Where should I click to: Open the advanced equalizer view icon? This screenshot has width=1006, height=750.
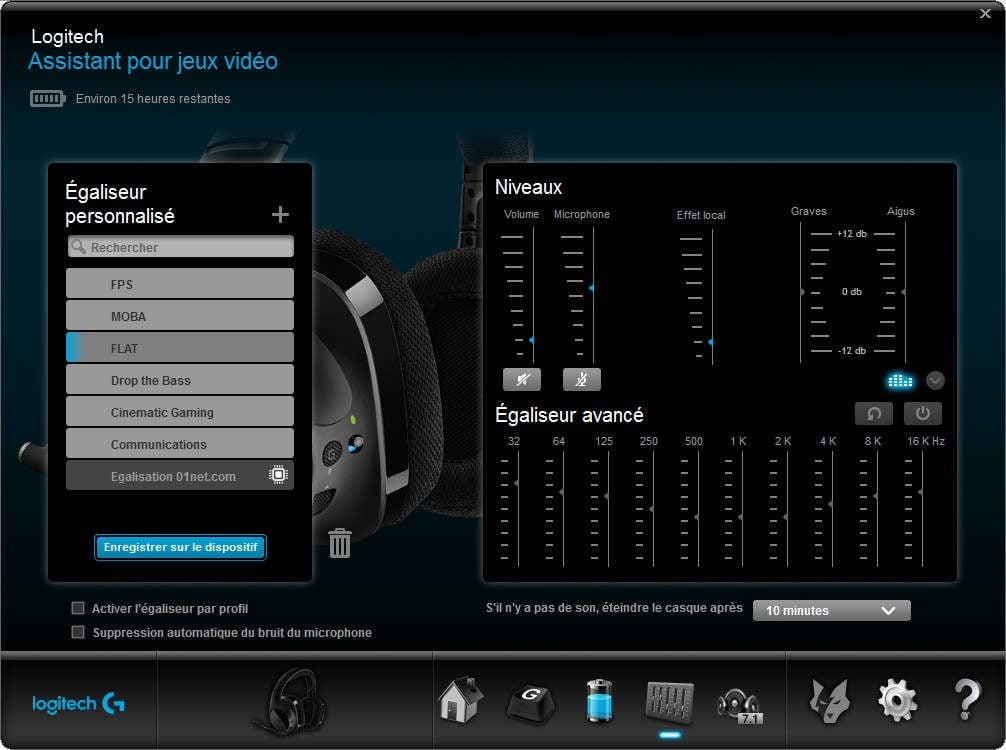900,380
